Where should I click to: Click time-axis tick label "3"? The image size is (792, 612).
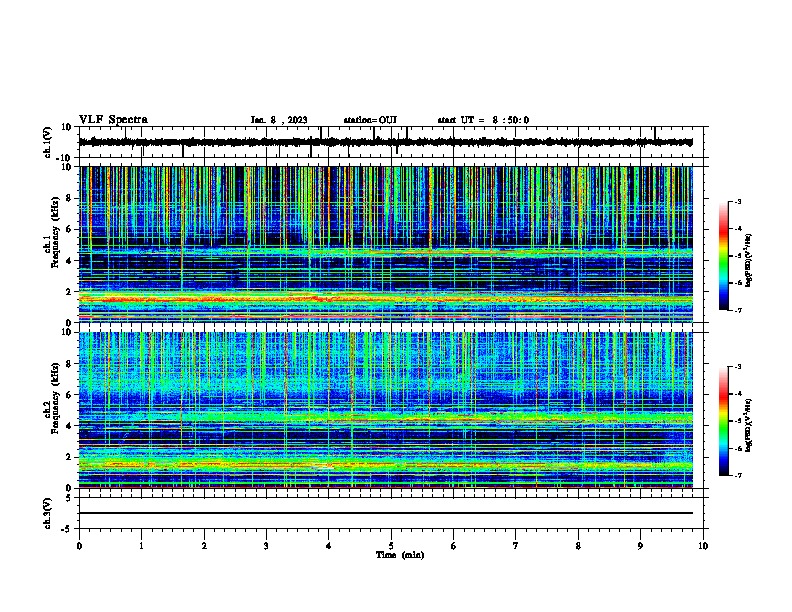266,546
